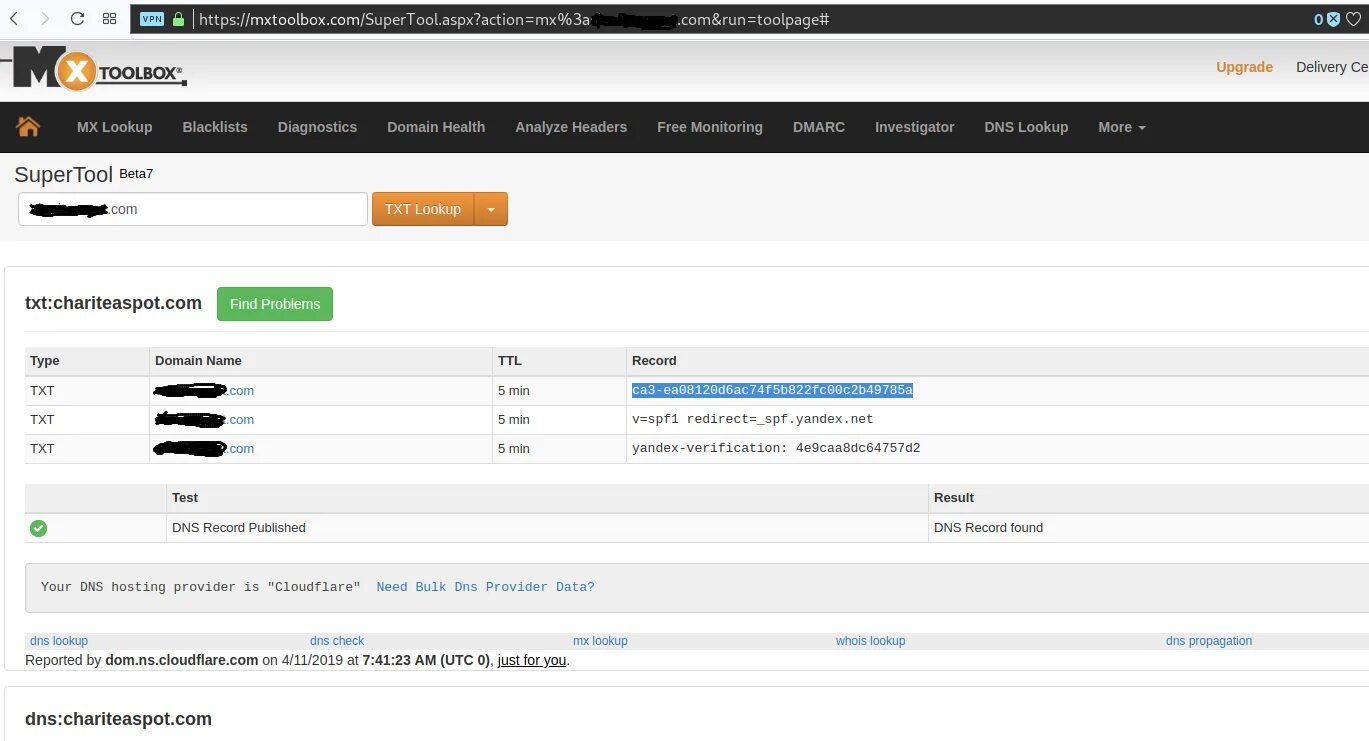This screenshot has width=1369, height=741.
Task: Click the dns lookup footer link
Action: 59,641
